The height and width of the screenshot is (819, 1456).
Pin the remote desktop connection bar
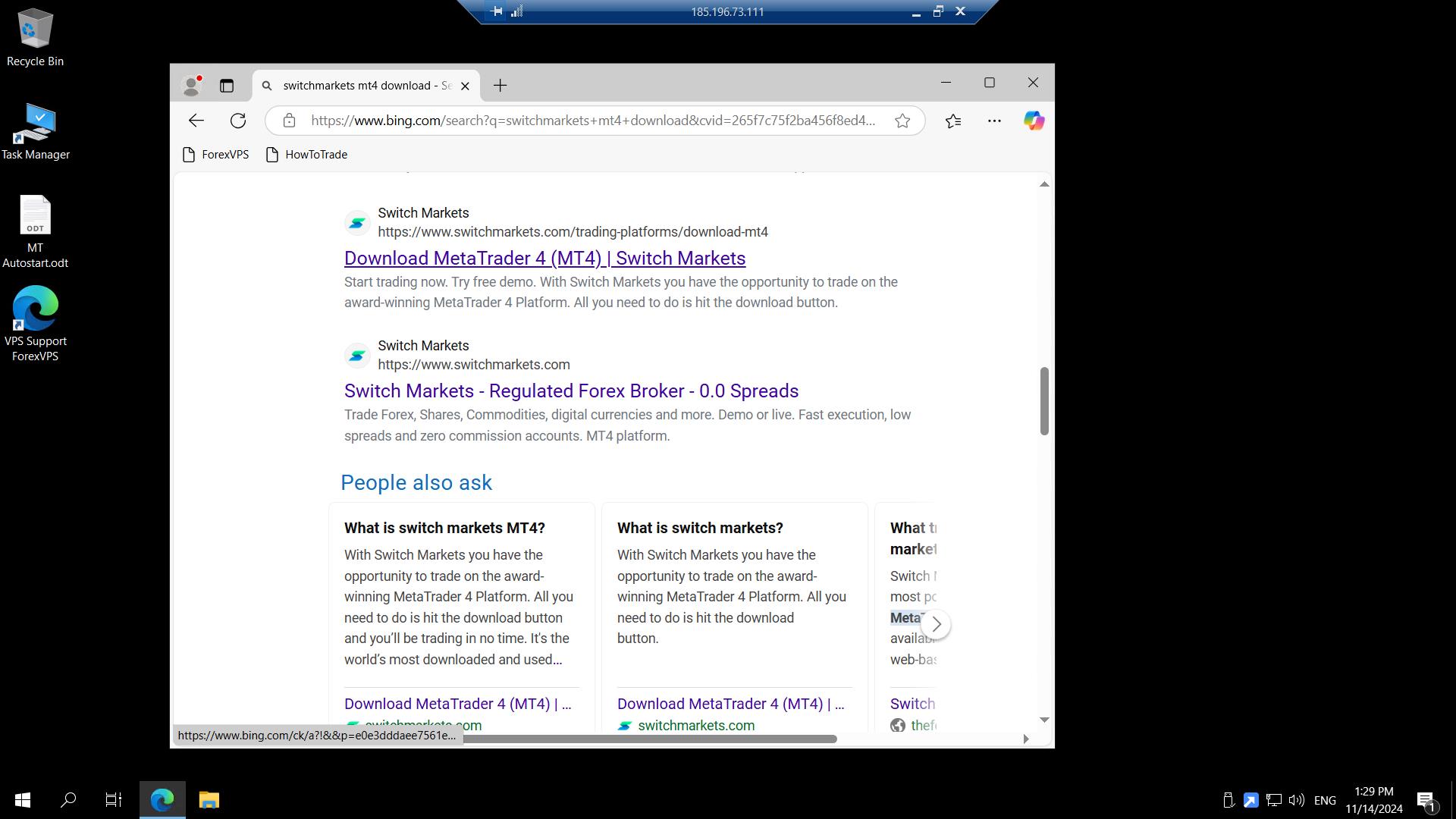(496, 11)
